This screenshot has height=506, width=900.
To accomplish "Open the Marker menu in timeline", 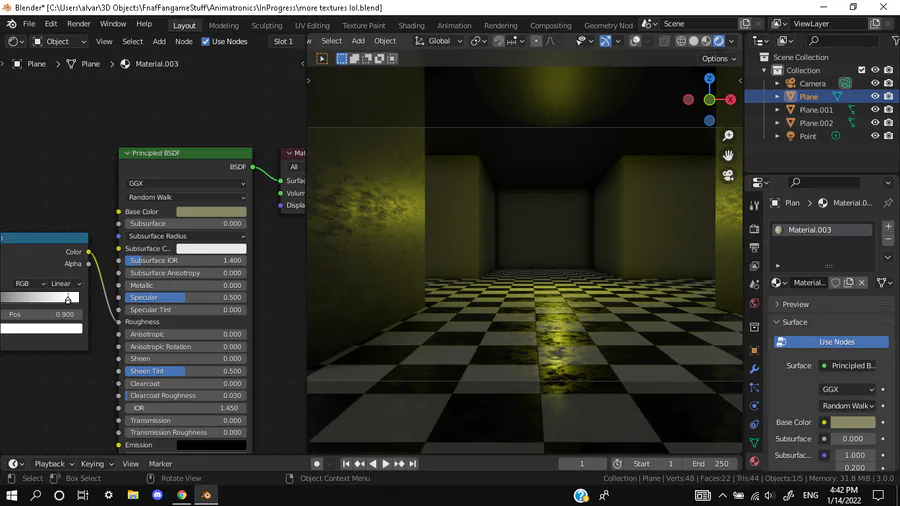I will 160,464.
